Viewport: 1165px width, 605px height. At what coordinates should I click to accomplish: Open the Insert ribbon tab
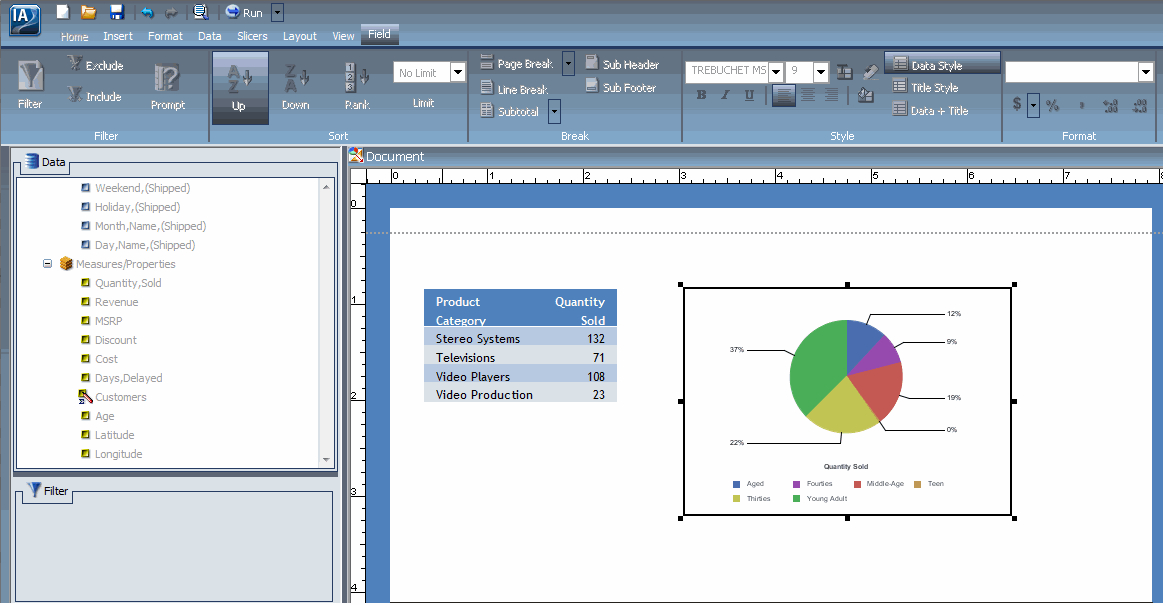[118, 36]
